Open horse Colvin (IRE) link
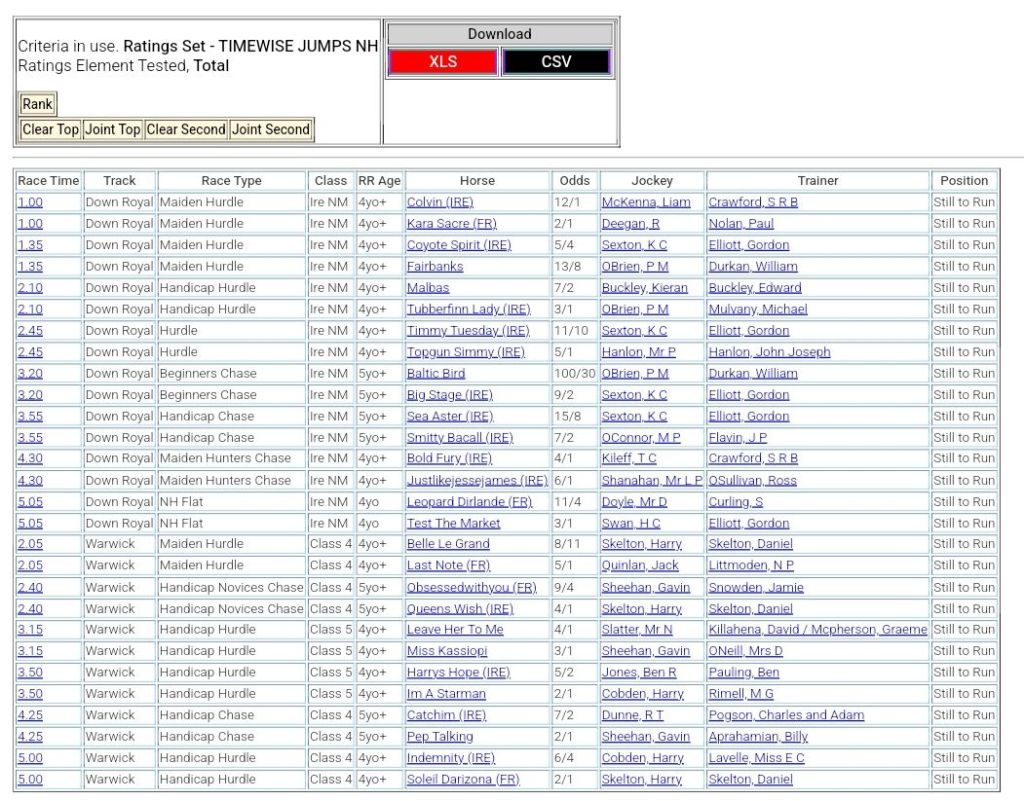The width and height of the screenshot is (1024, 801). [440, 202]
